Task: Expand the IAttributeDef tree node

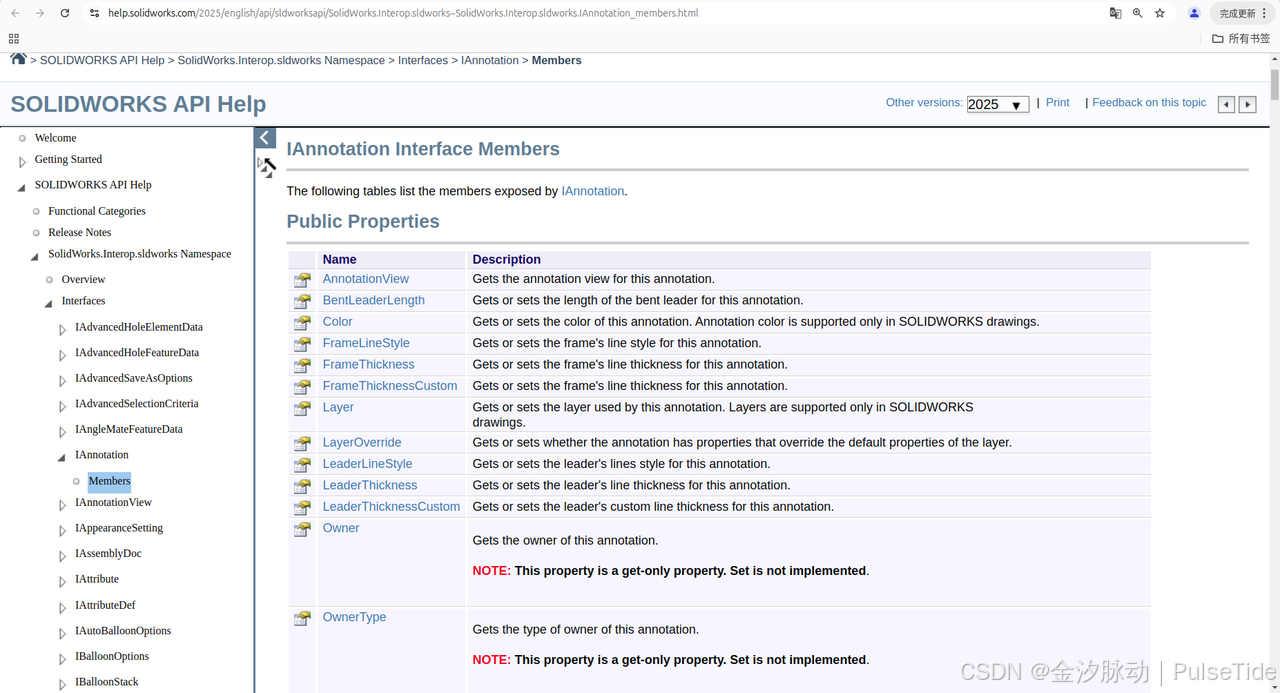Action: pyautogui.click(x=62, y=607)
